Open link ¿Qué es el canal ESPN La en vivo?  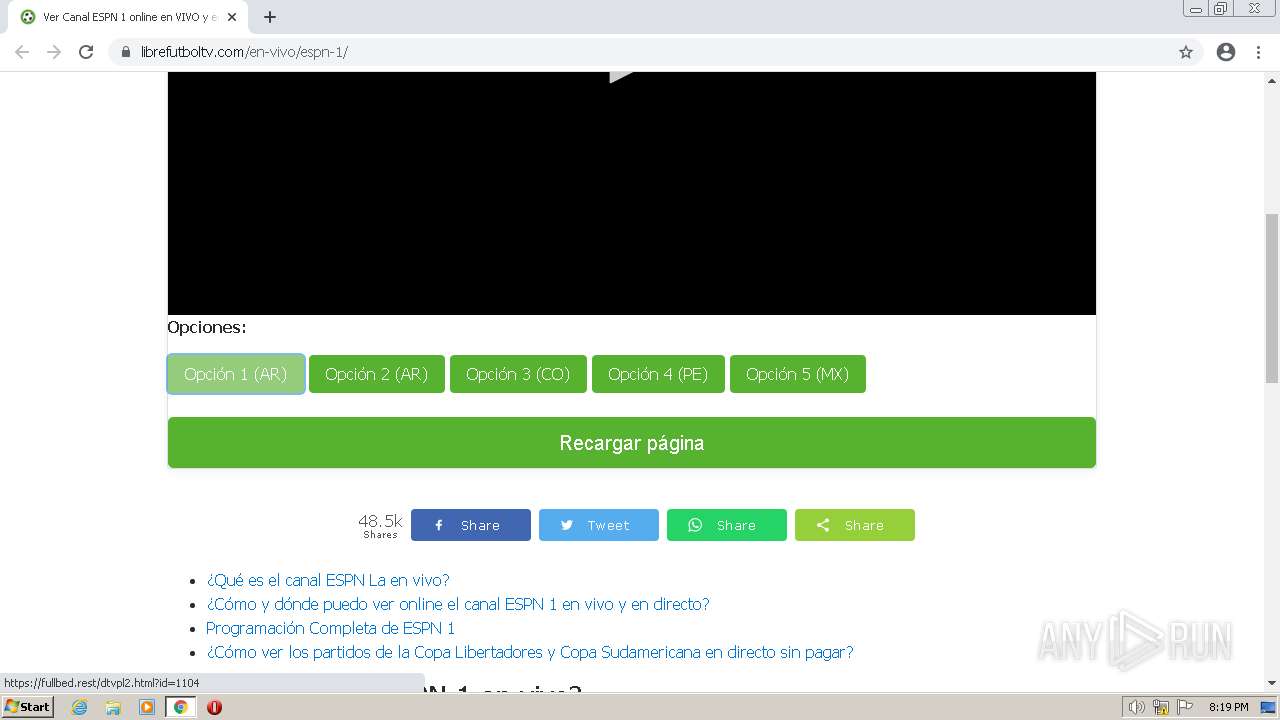328,580
